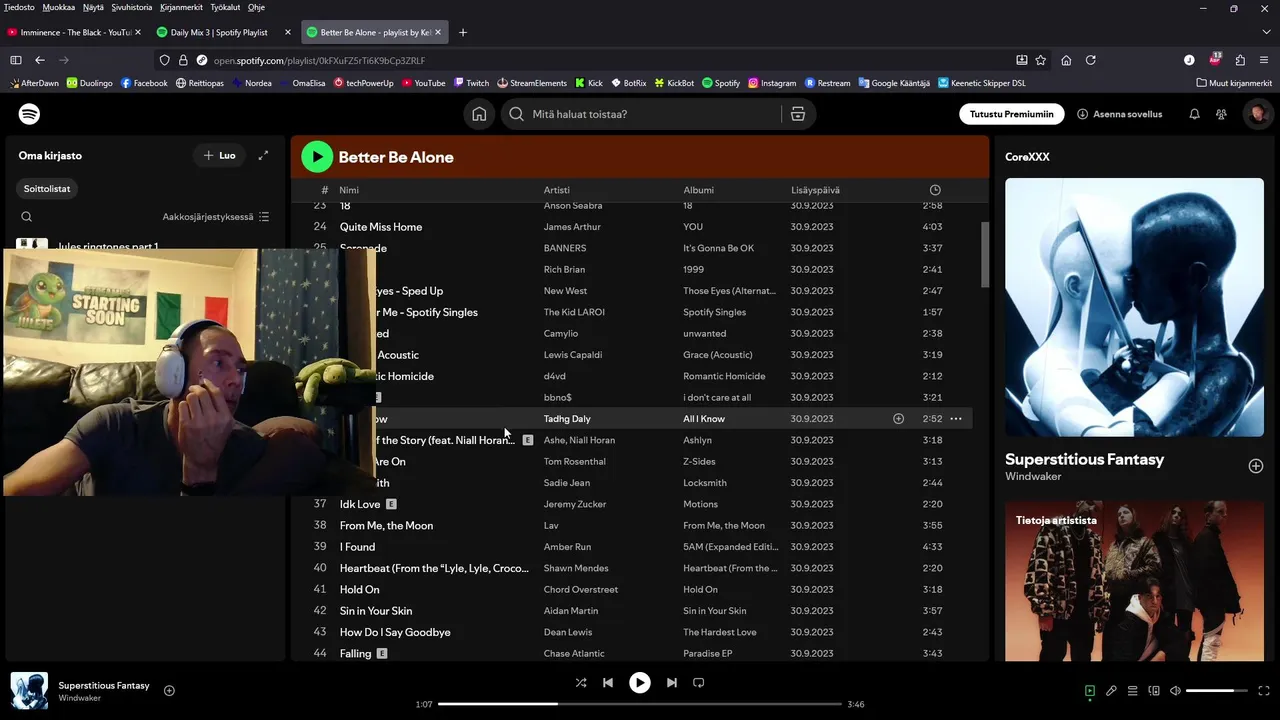
Task: Reload the current page
Action: (x=1091, y=60)
